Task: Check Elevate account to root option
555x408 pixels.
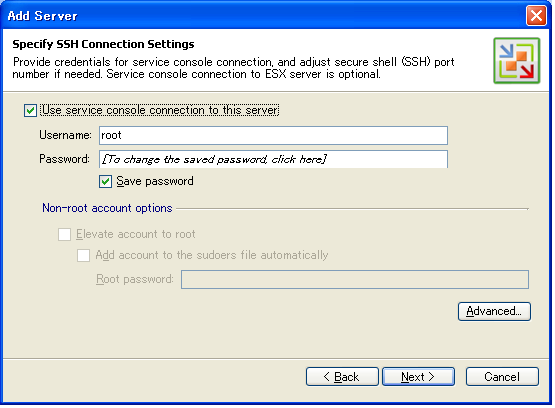Action: tap(64, 234)
